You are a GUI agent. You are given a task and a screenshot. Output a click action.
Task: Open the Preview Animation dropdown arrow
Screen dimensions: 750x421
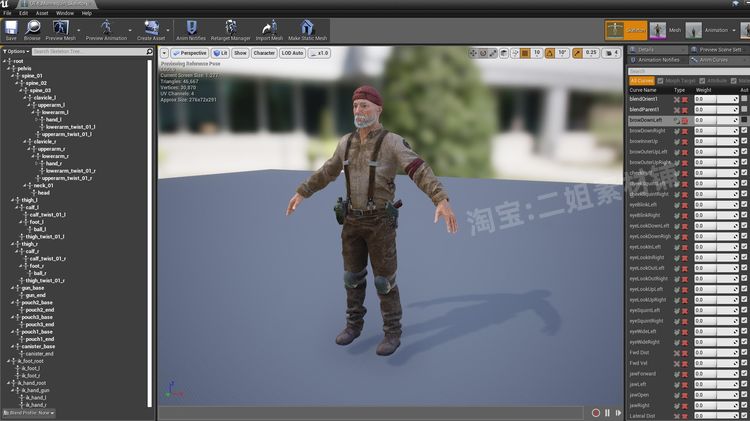tap(130, 30)
